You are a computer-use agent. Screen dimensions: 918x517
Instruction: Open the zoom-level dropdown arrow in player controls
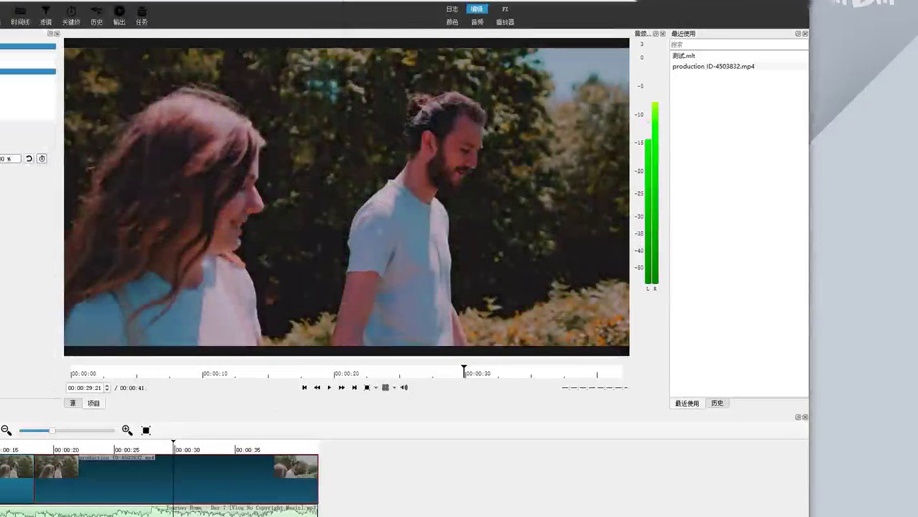point(376,388)
